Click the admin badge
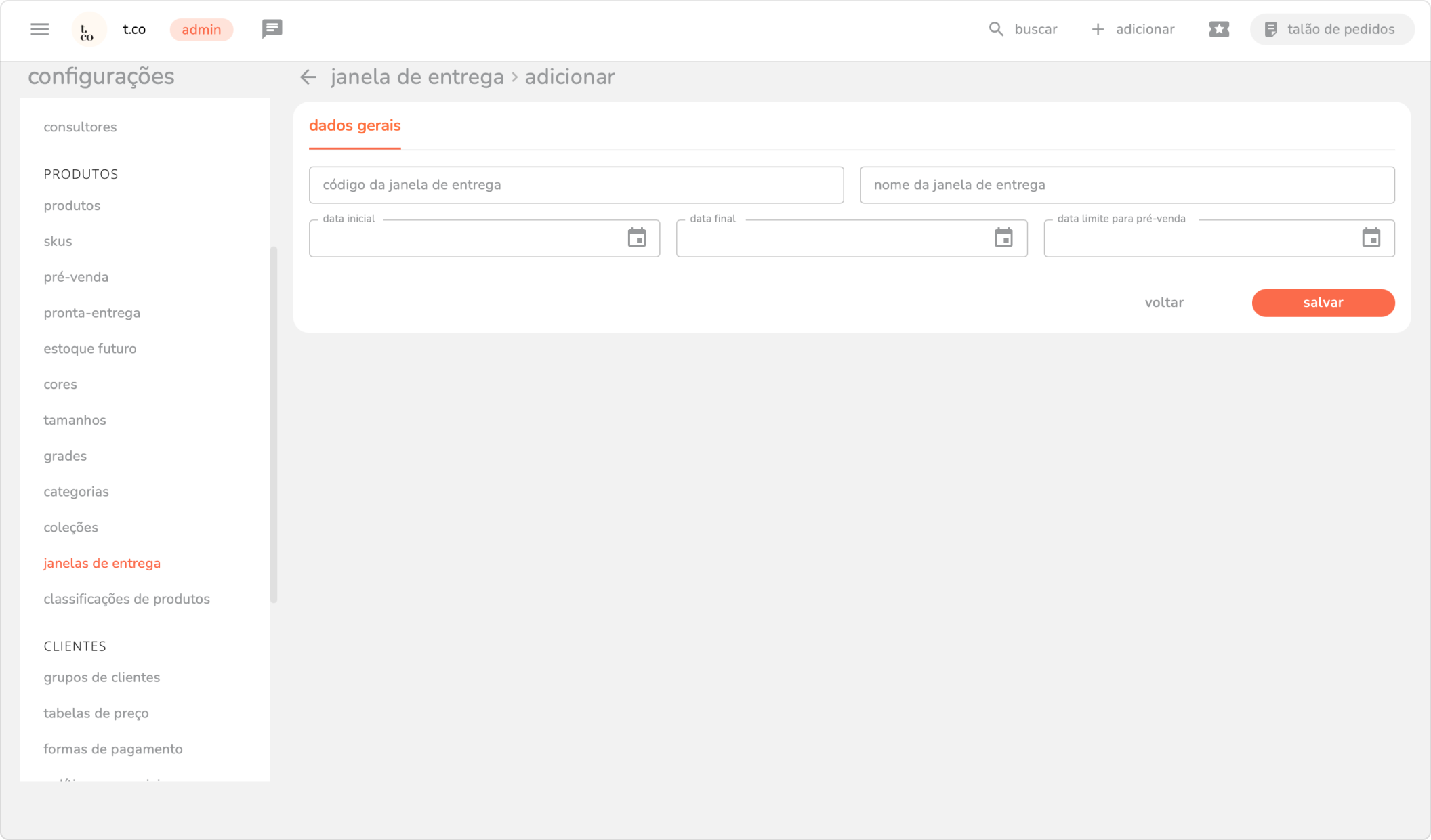Screen dimensions: 1431x840 click(x=201, y=30)
